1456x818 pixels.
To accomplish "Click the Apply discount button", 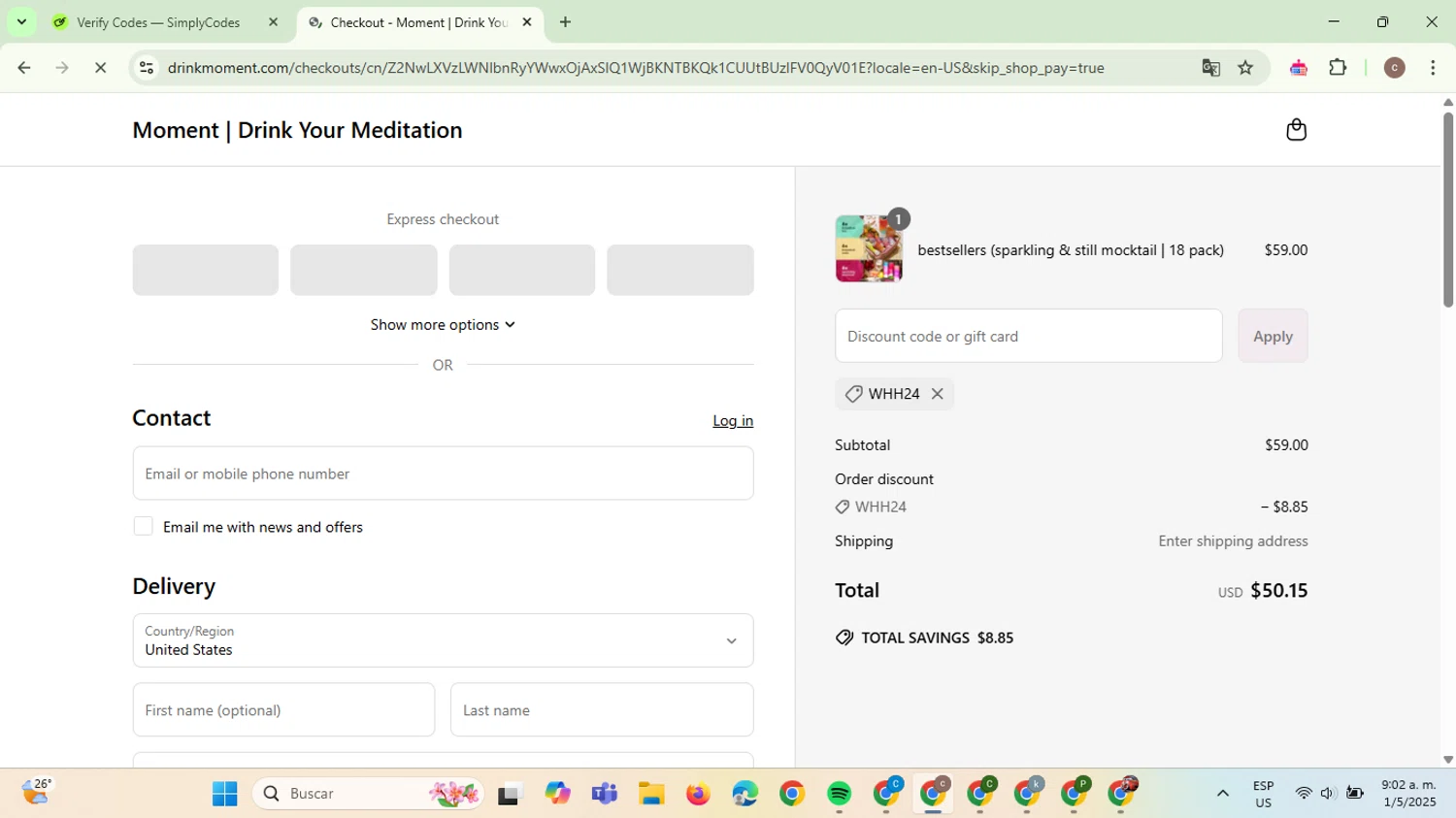I will tap(1273, 336).
